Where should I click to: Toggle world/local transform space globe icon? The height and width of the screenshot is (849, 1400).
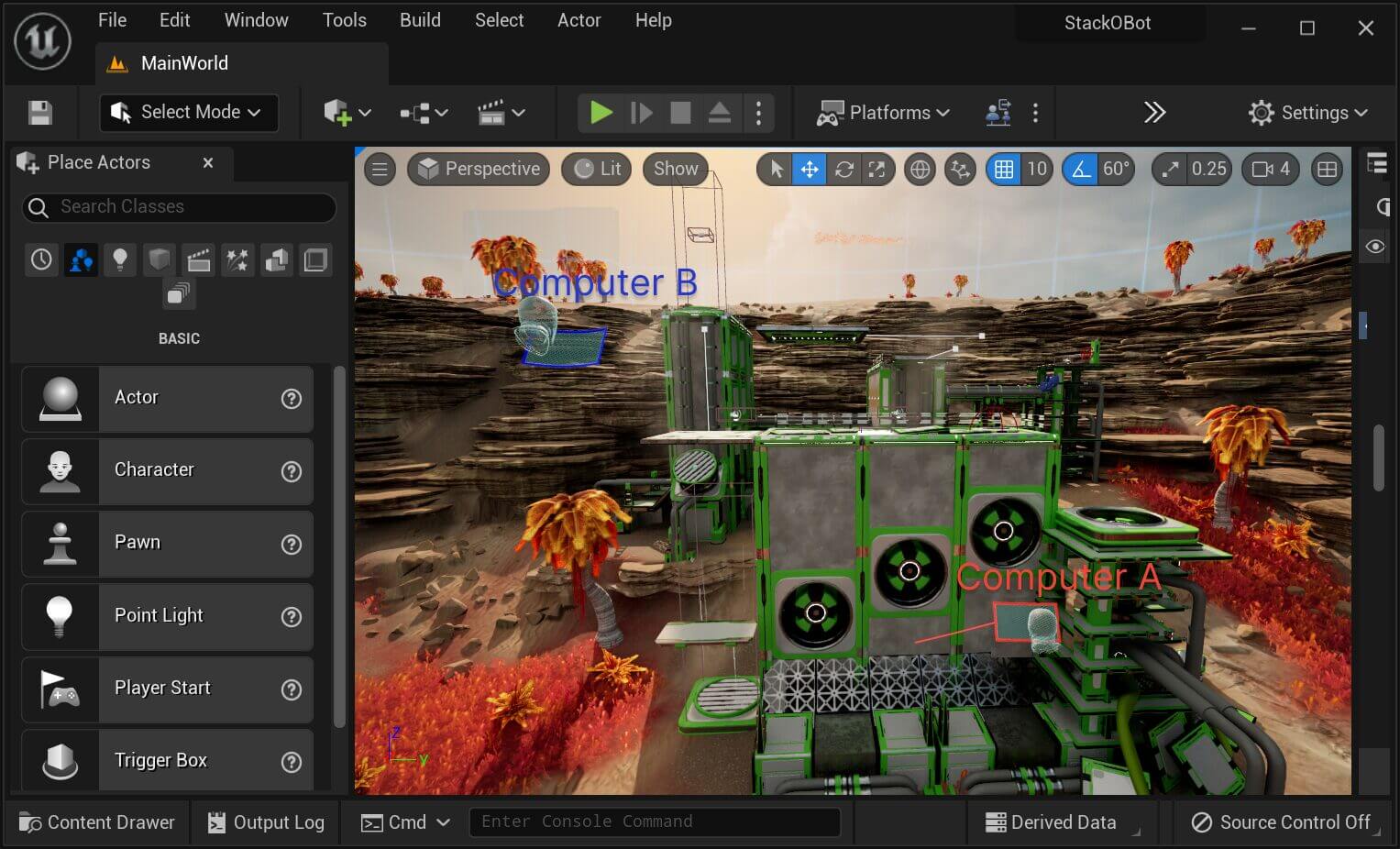(x=920, y=169)
